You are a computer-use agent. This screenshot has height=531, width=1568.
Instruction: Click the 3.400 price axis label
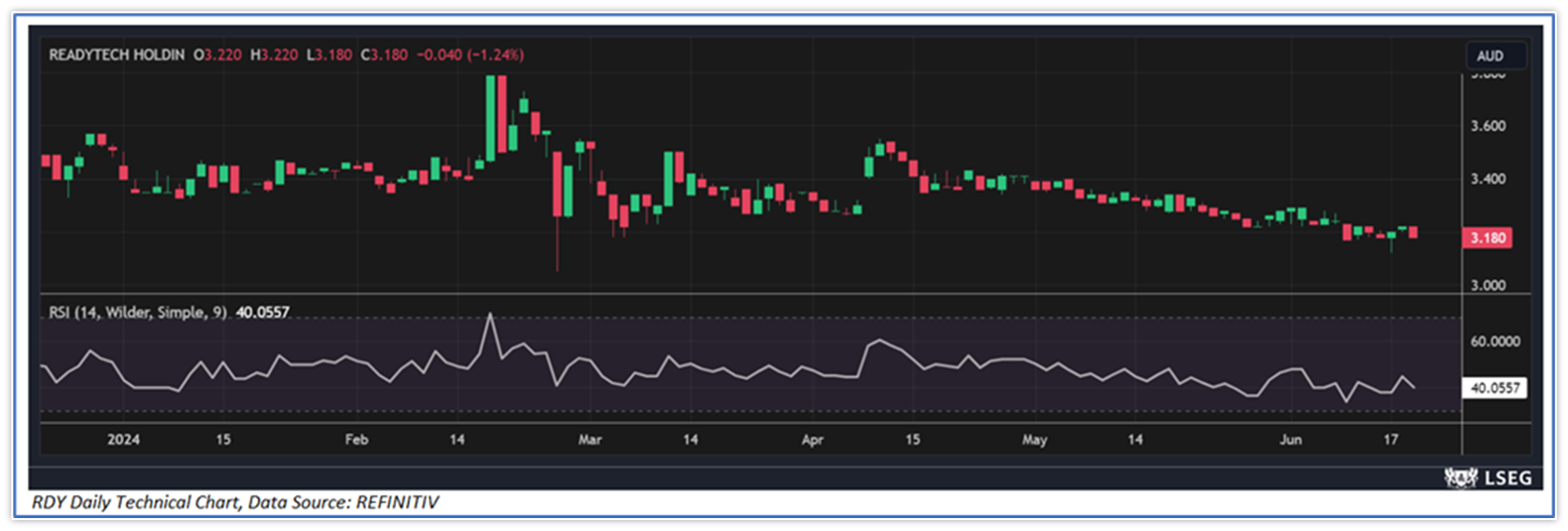click(1488, 179)
